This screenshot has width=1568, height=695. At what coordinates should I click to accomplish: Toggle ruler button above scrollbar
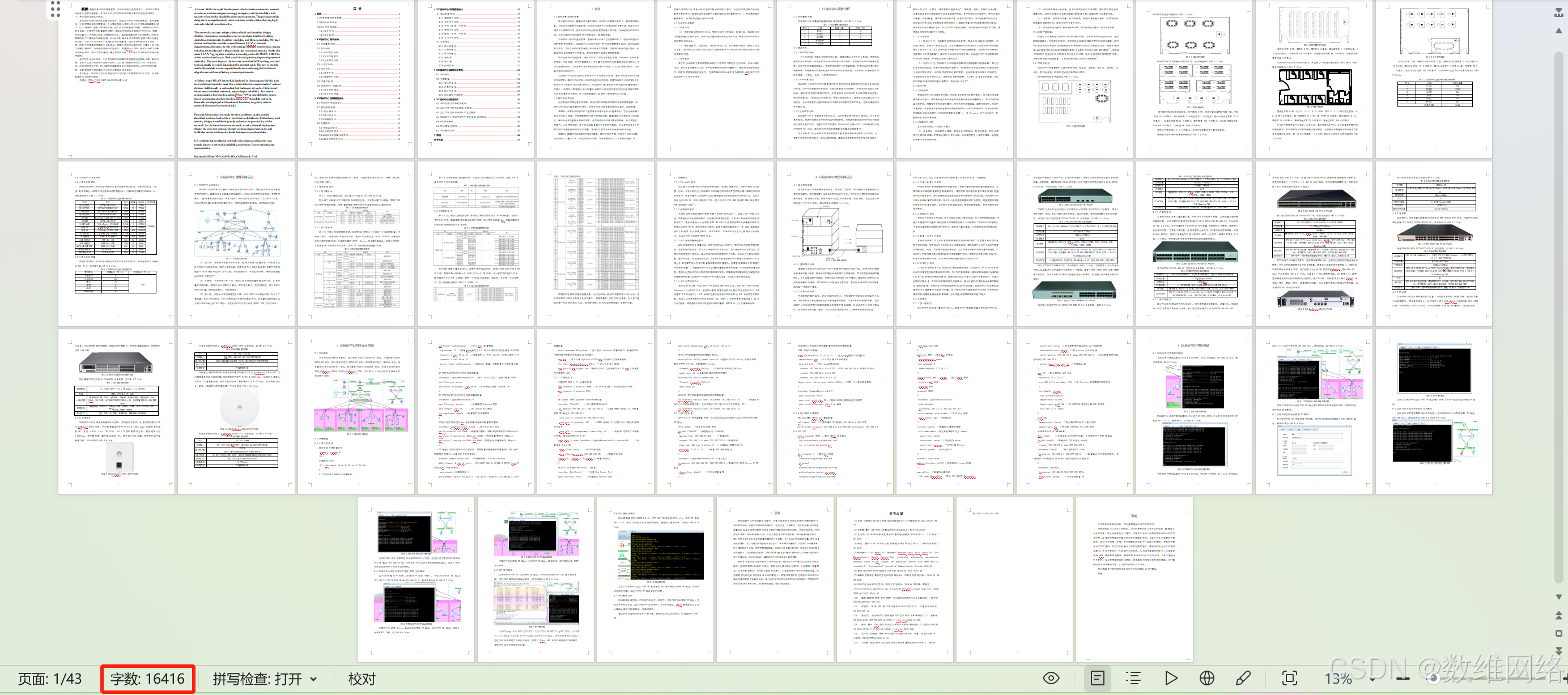[x=1558, y=12]
